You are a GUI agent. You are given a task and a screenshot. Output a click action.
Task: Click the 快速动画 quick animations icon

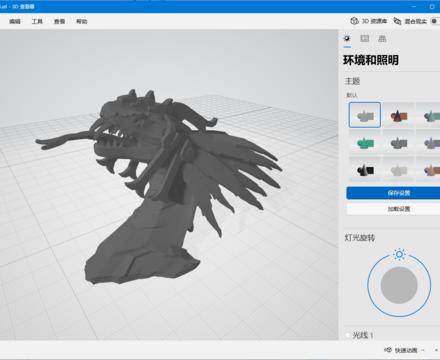pyautogui.click(x=388, y=350)
